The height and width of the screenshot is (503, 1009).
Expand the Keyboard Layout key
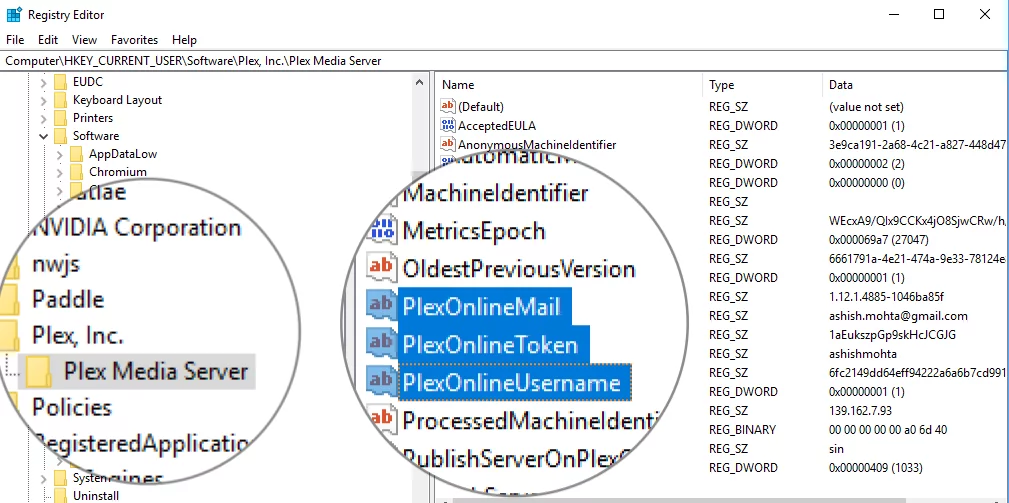[43, 101]
